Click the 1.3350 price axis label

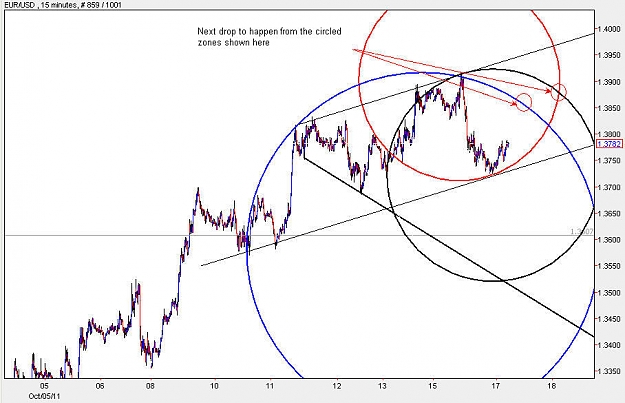[609, 372]
